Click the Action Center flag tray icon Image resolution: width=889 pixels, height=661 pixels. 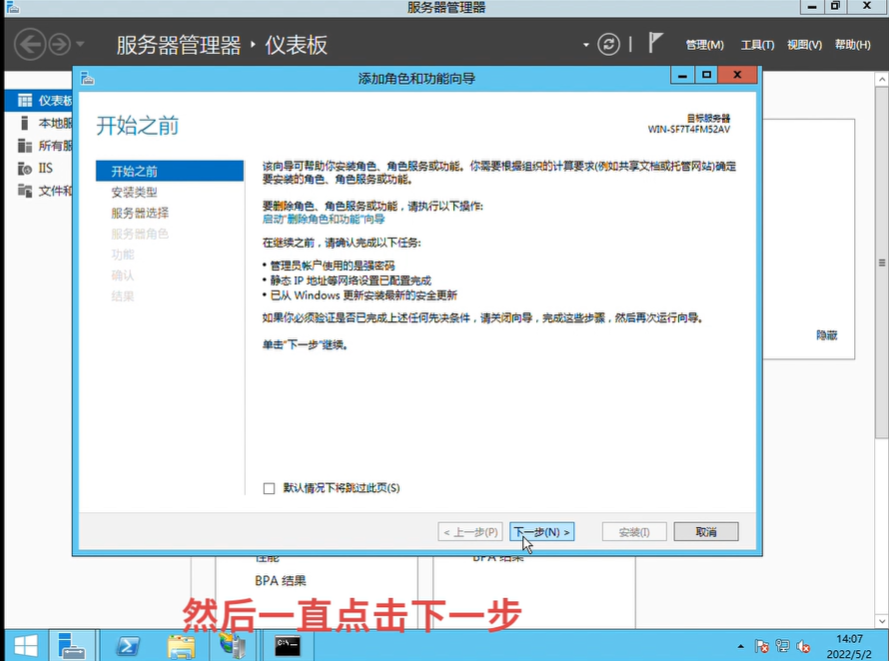coord(761,646)
